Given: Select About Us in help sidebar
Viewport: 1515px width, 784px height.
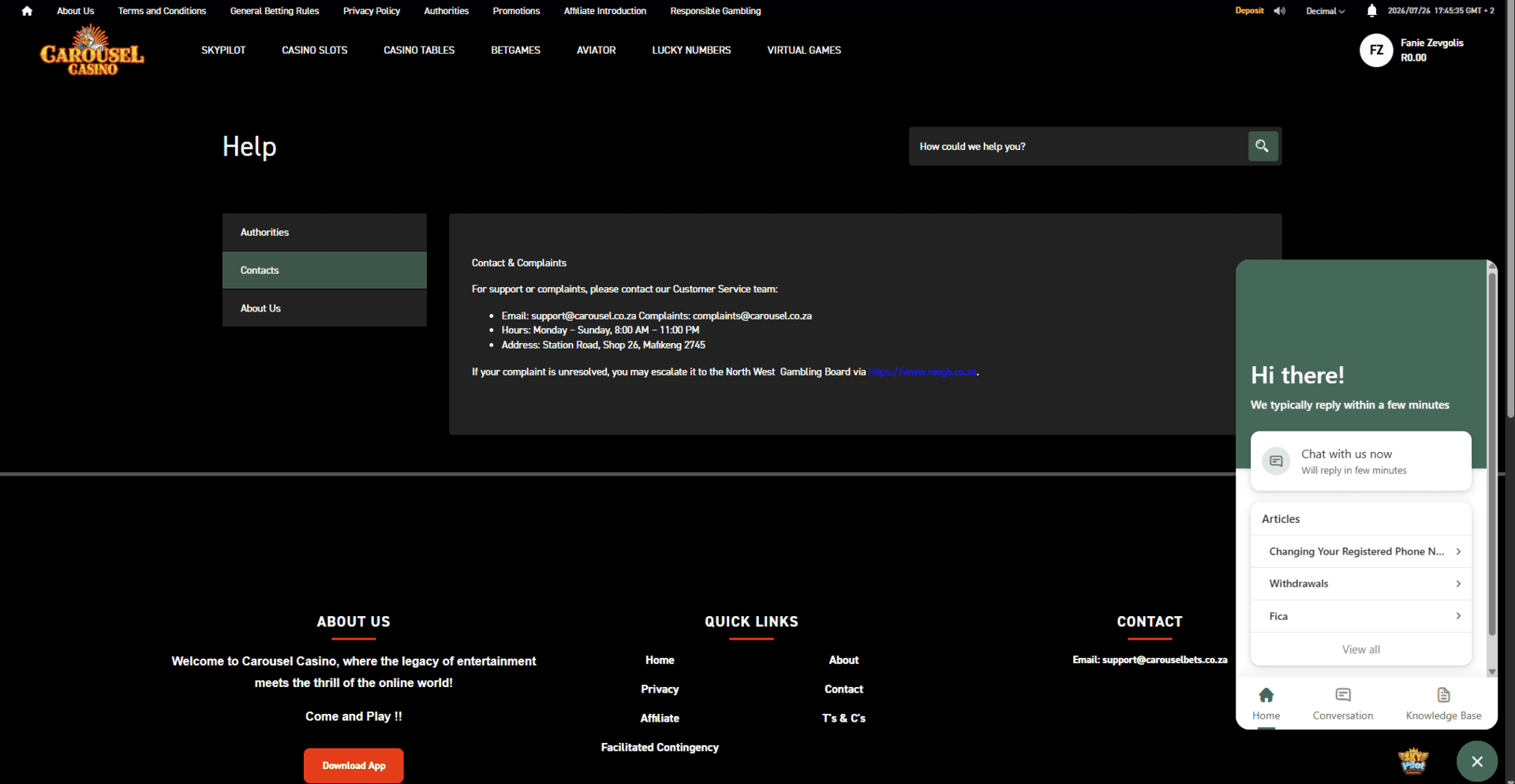Looking at the screenshot, I should point(324,308).
